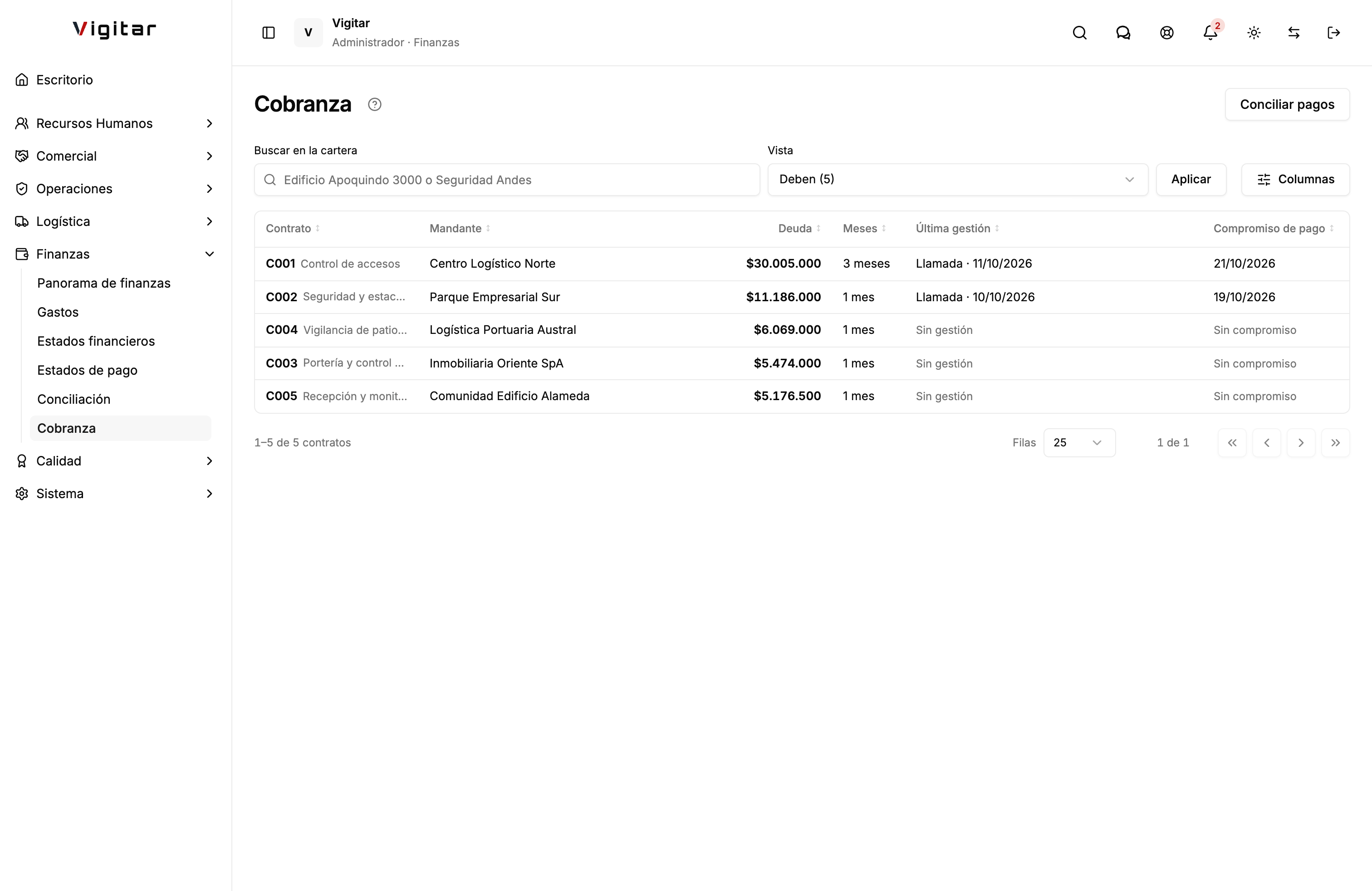Expand the Calidad menu
The height and width of the screenshot is (891, 1372).
pos(114,461)
